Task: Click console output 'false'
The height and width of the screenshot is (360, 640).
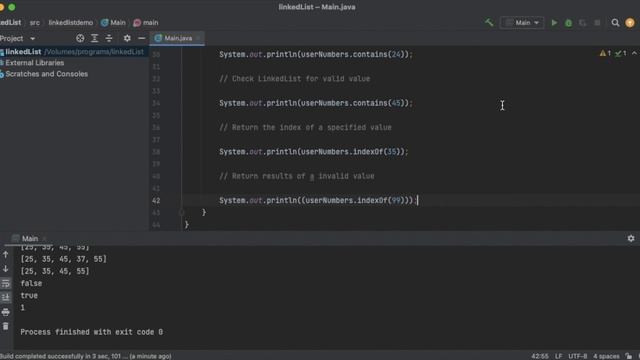Action: point(31,283)
